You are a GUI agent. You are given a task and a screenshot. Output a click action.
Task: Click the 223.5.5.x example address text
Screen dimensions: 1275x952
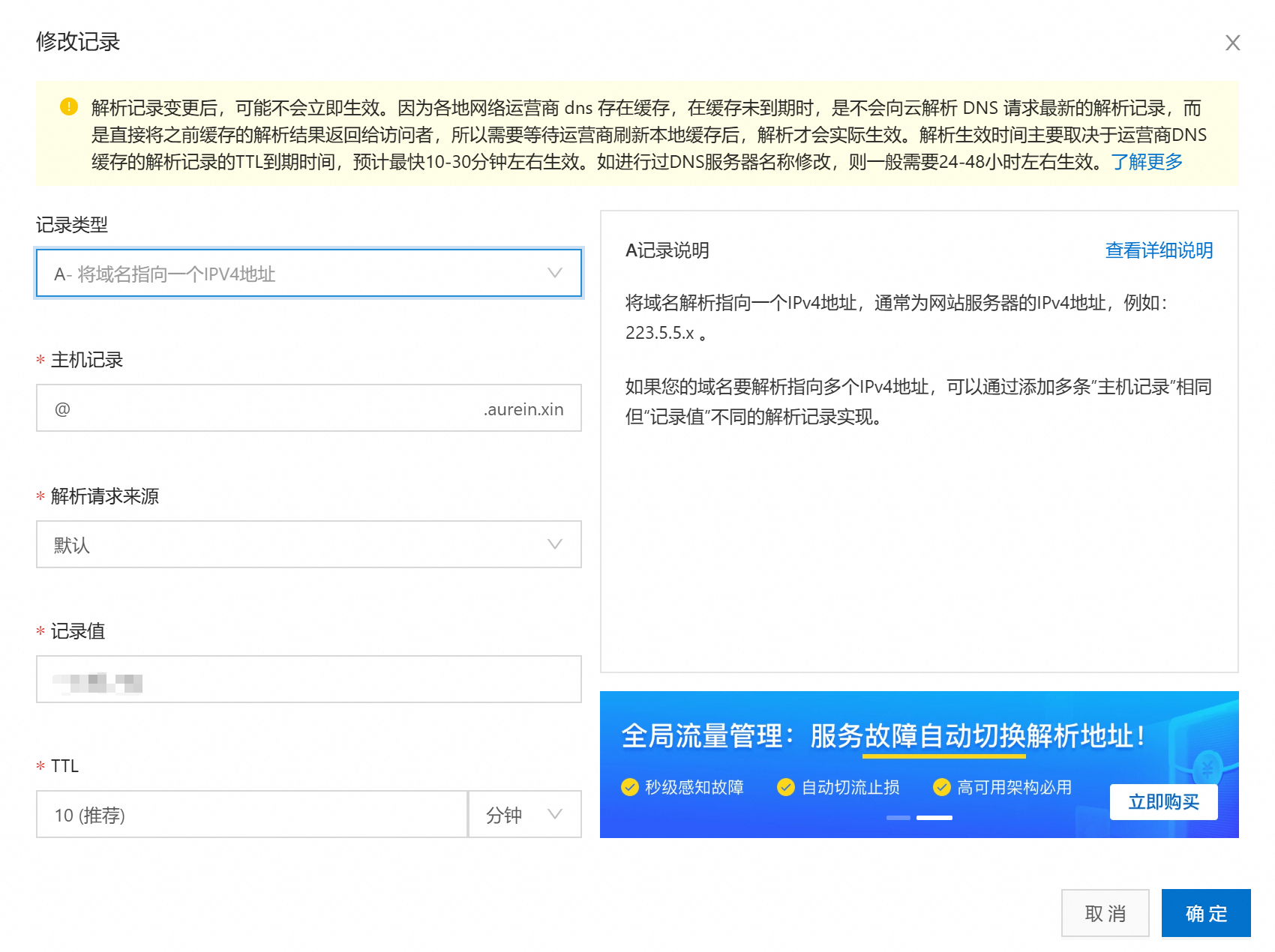(660, 333)
